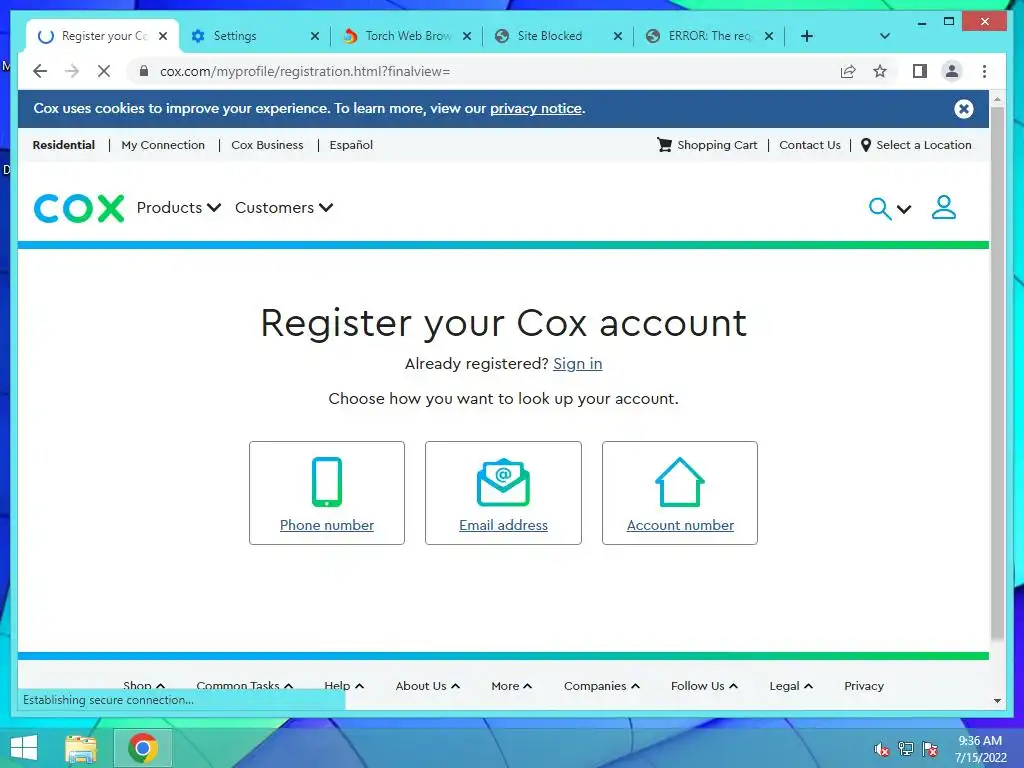The height and width of the screenshot is (768, 1024).
Task: Open the Shopping Cart
Action: tap(707, 145)
